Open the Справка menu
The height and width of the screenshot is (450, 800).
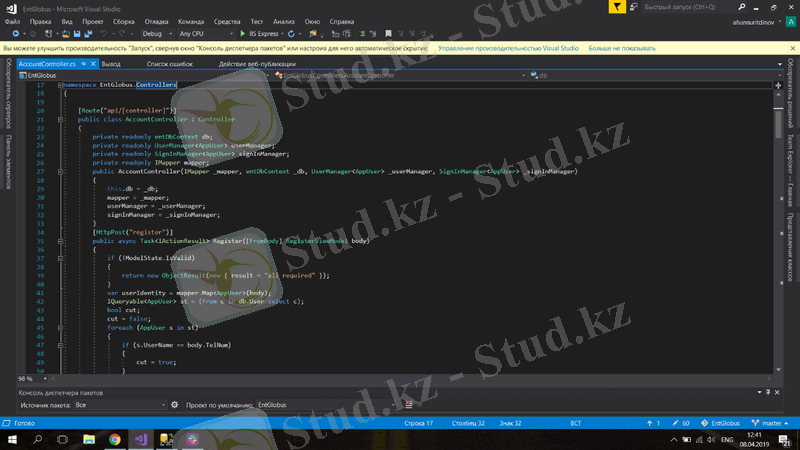(342, 21)
